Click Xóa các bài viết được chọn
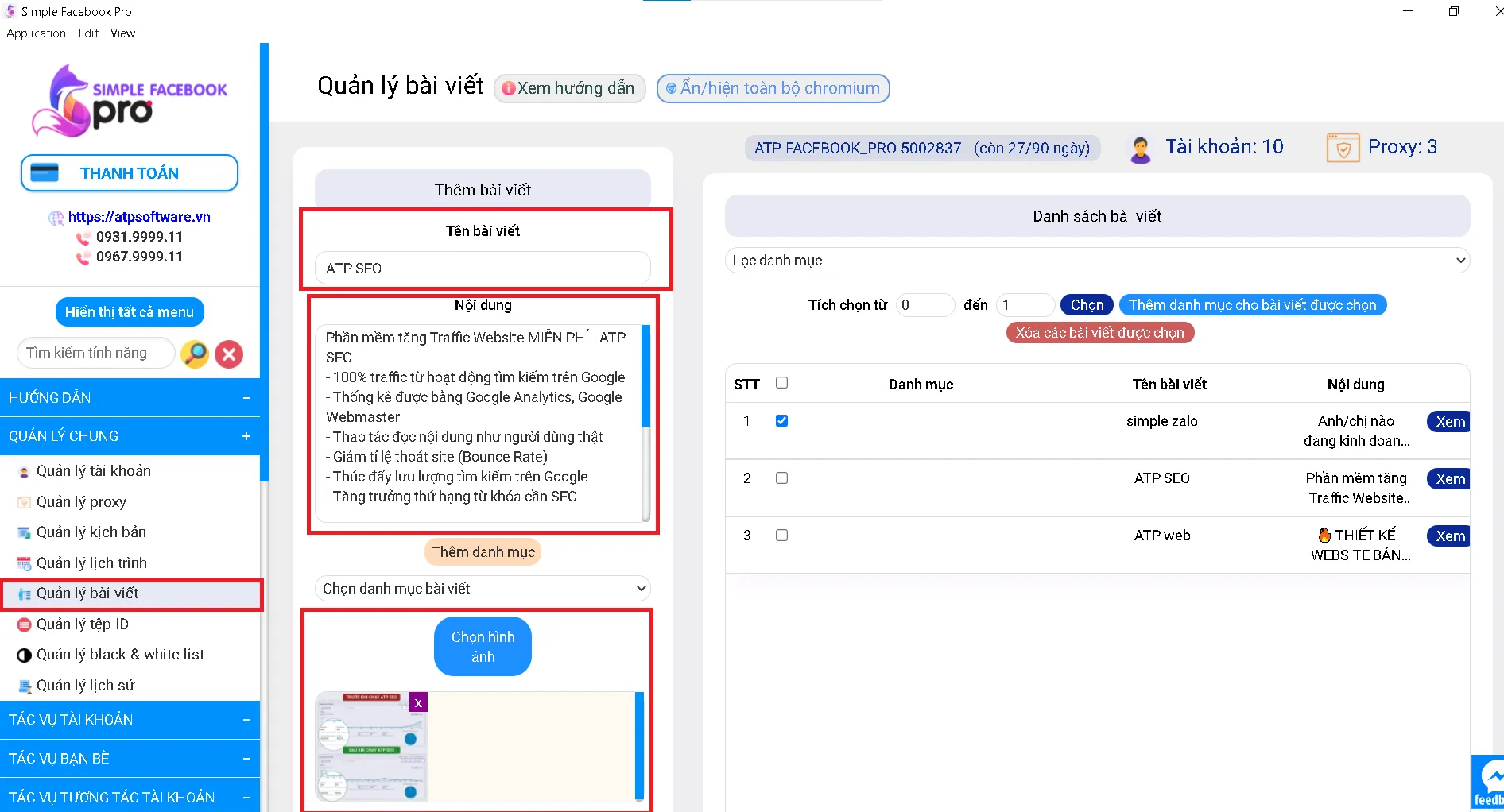The height and width of the screenshot is (812, 1504). coord(1099,332)
